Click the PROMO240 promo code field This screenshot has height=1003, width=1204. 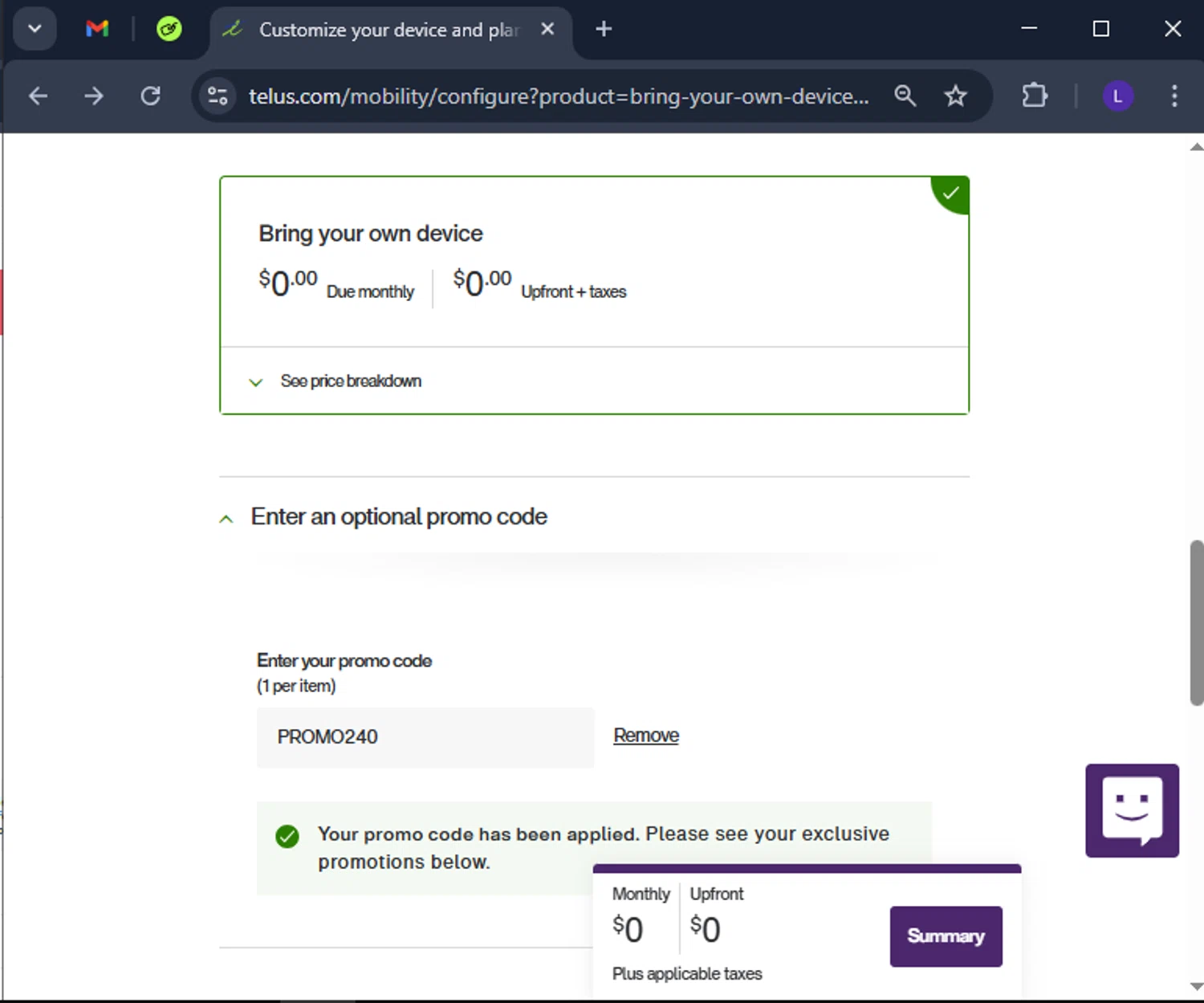pyautogui.click(x=425, y=737)
